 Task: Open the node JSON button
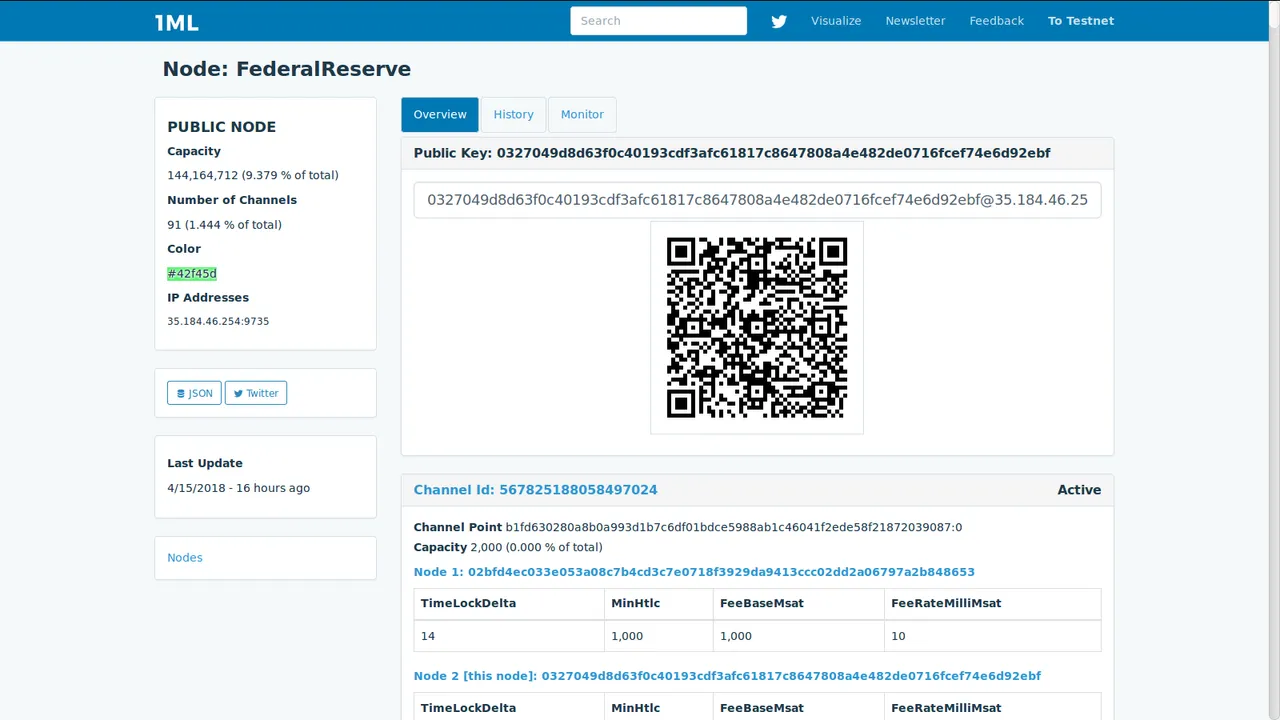(194, 393)
